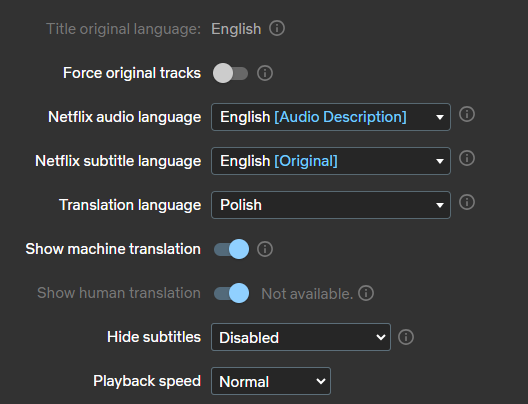Open the Netflix subtitle language dropdown
528x404 pixels.
331,161
